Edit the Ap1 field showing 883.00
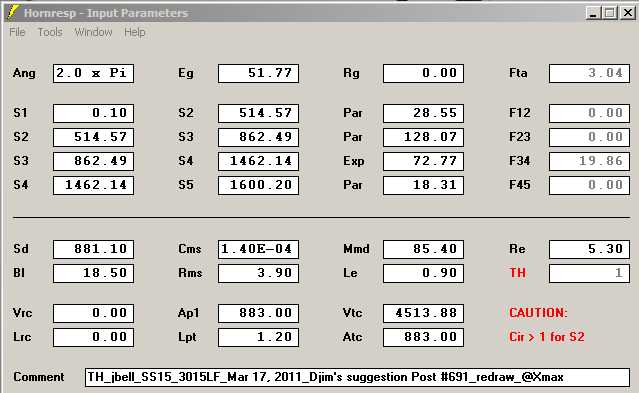Image resolution: width=639 pixels, height=393 pixels. click(258, 313)
